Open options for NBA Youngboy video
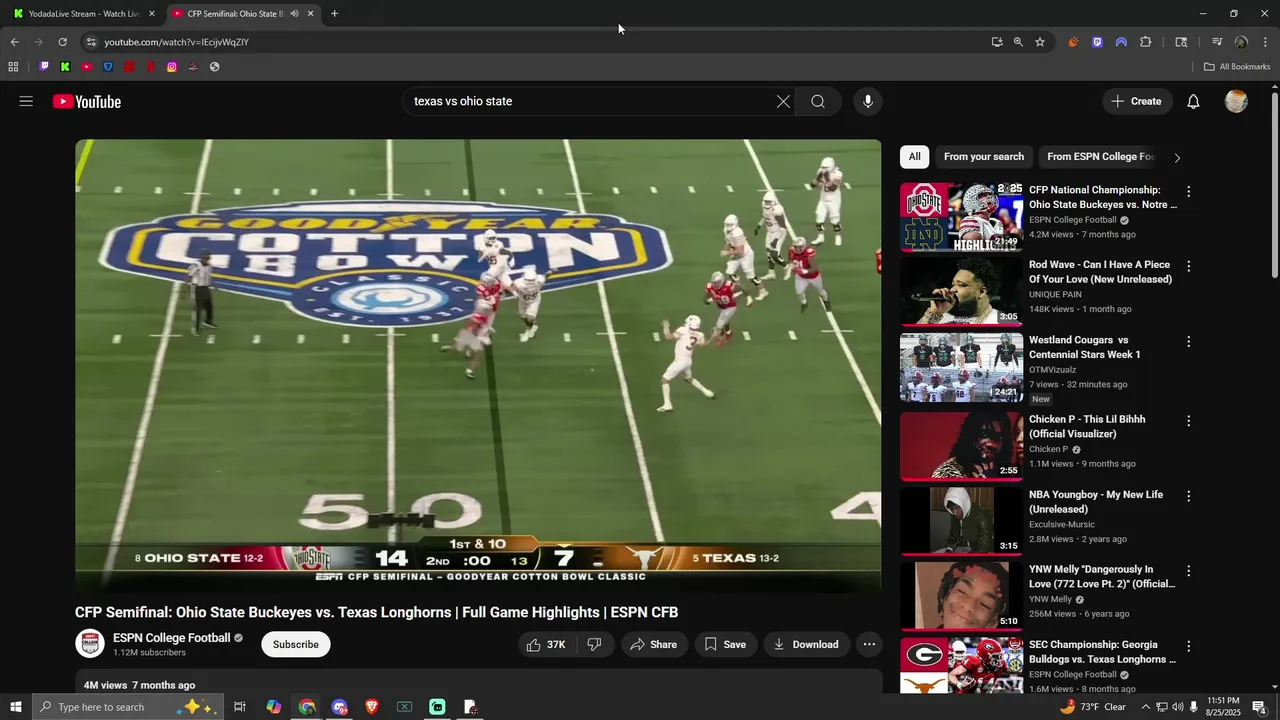This screenshot has width=1280, height=720. pos(1189,496)
